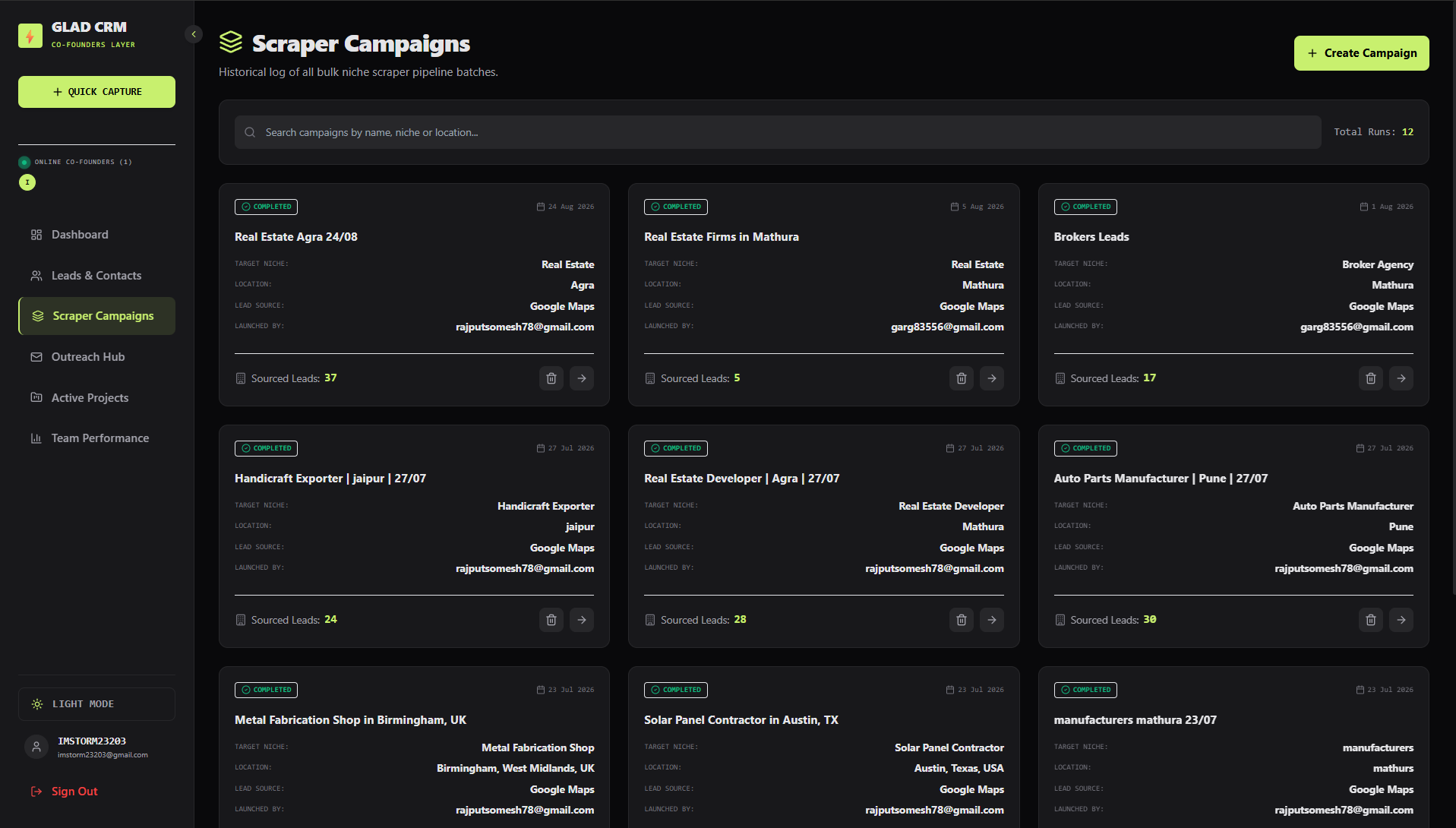Viewport: 1456px width, 828px height.
Task: Delete Handicraft Exporter jaipur campaign
Action: pyautogui.click(x=551, y=620)
